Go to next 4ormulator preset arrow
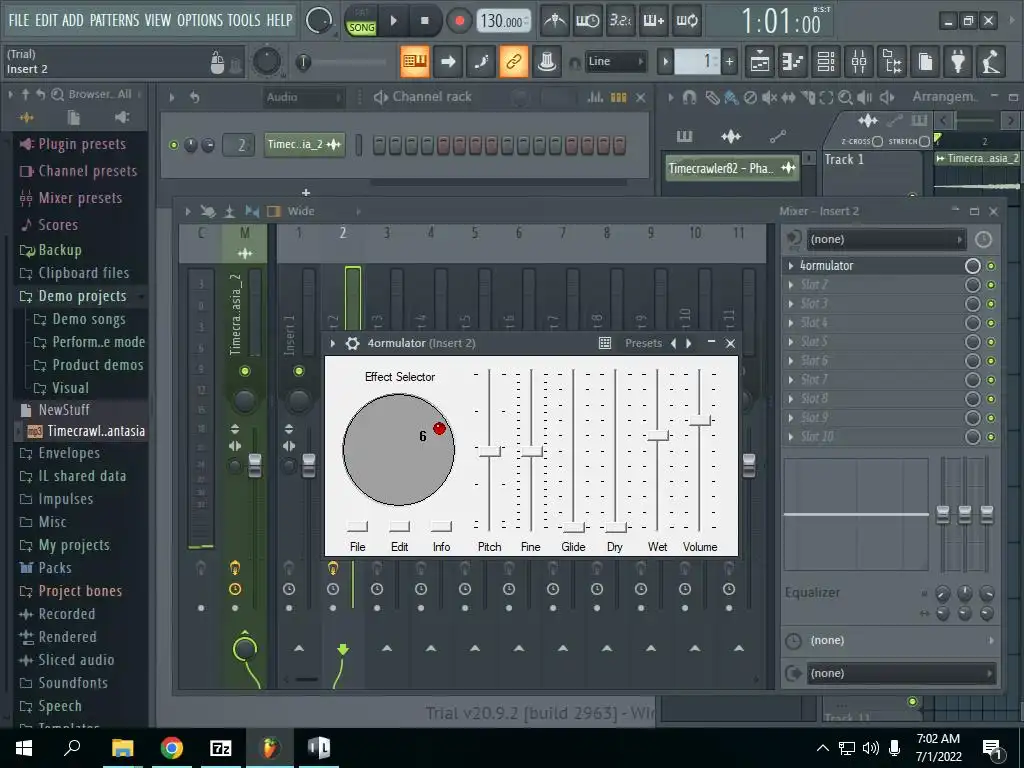This screenshot has width=1024, height=768. pyautogui.click(x=688, y=344)
